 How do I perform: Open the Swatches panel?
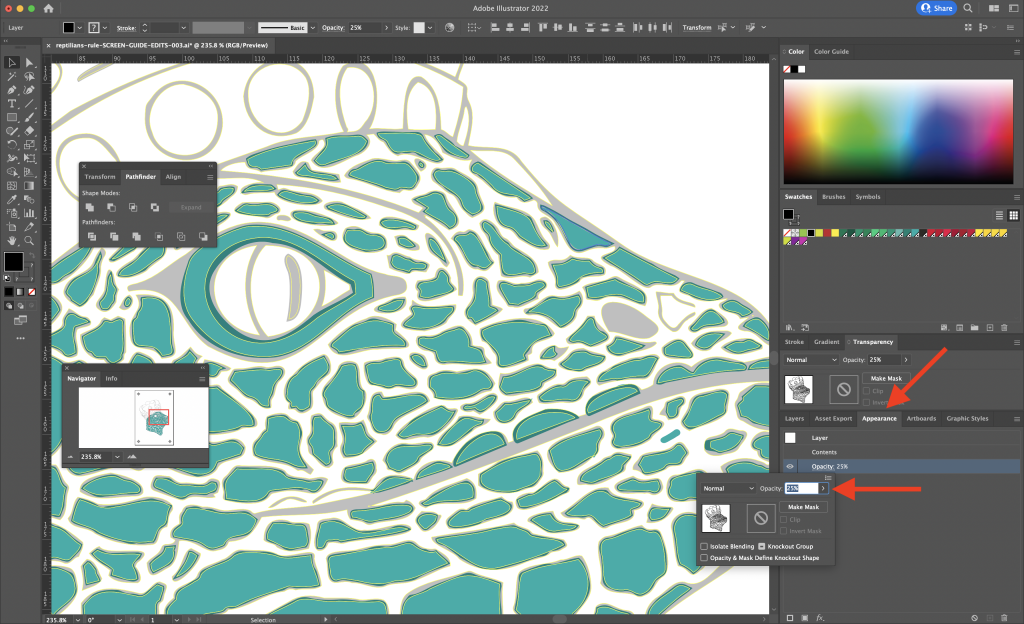tap(799, 197)
